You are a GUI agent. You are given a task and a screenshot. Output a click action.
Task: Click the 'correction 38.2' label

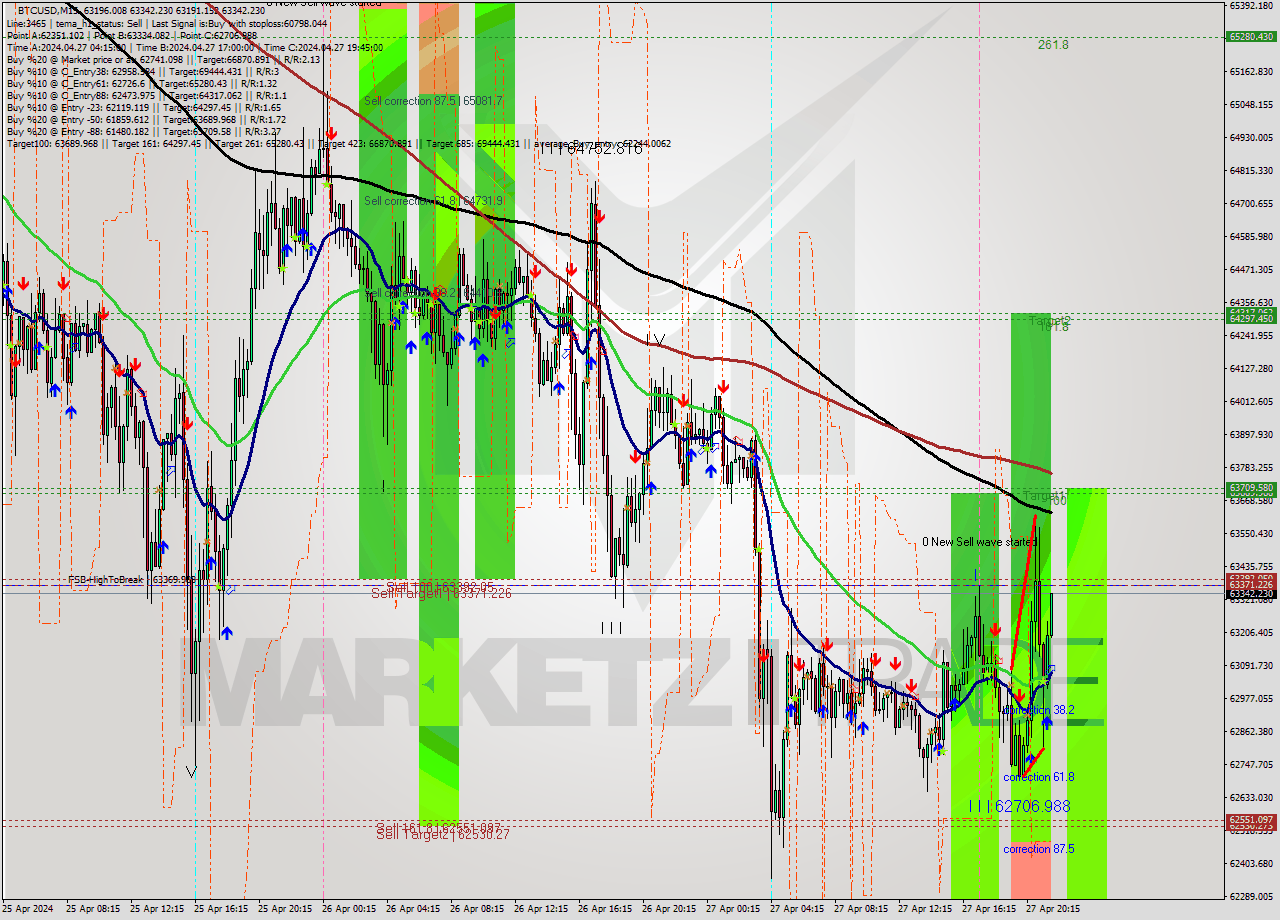(1038, 710)
